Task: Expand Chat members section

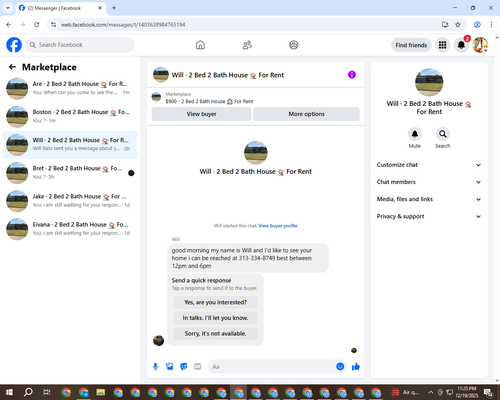Action: [x=429, y=182]
